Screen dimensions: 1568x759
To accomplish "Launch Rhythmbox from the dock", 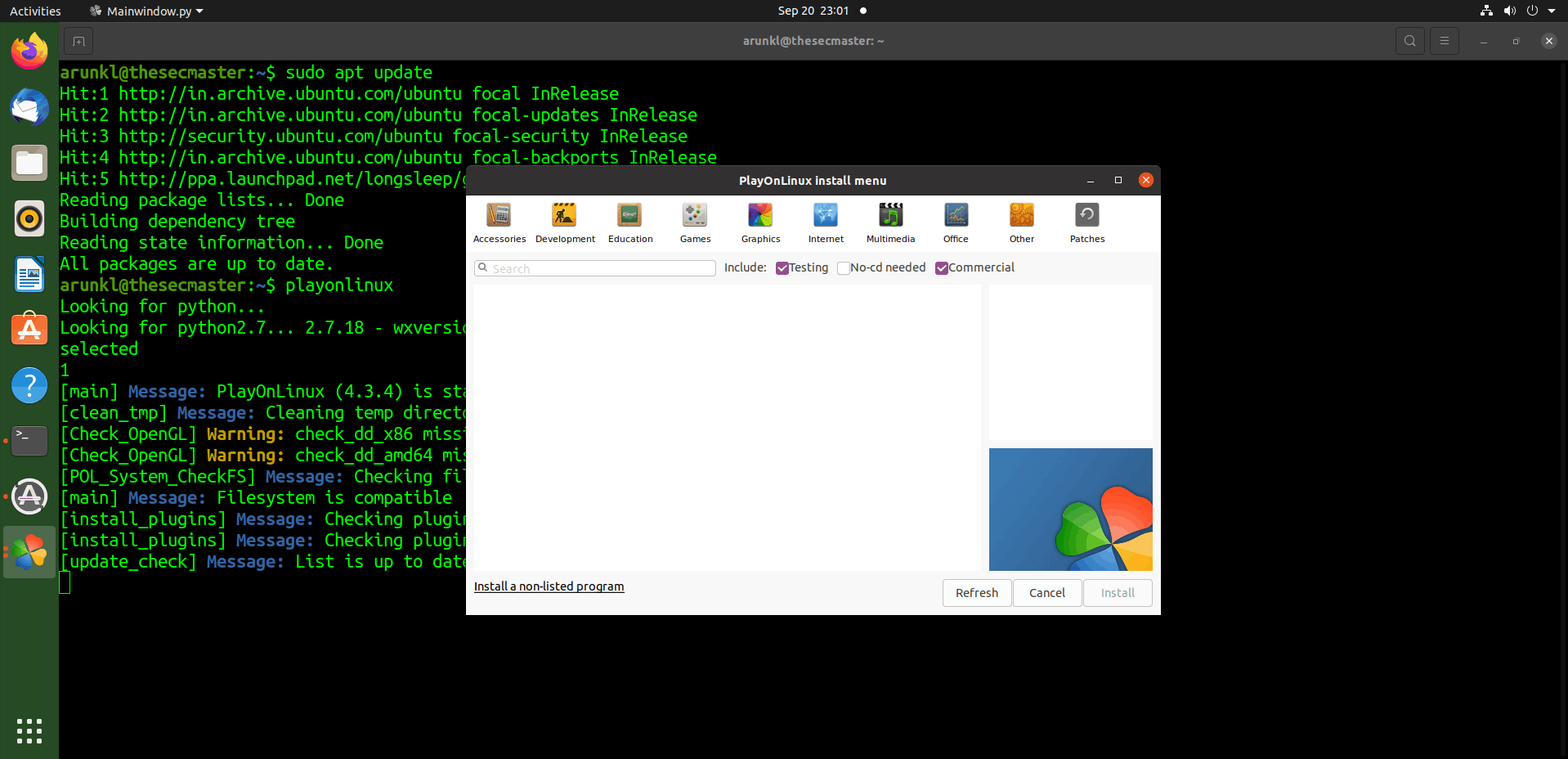I will click(29, 218).
